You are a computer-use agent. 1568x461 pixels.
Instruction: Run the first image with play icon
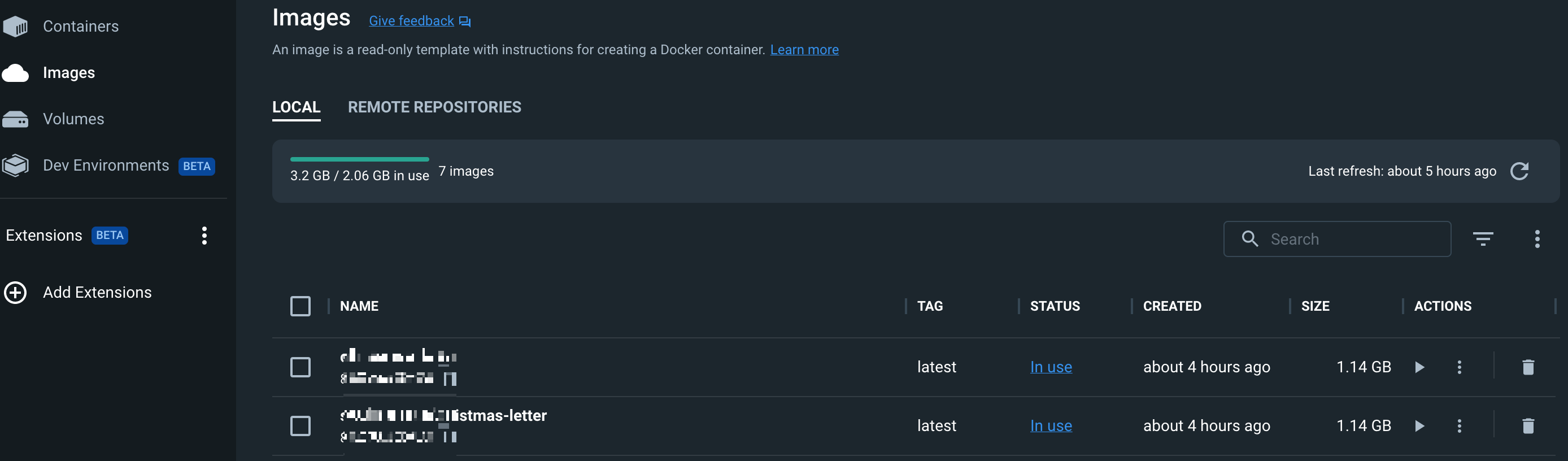[1419, 367]
